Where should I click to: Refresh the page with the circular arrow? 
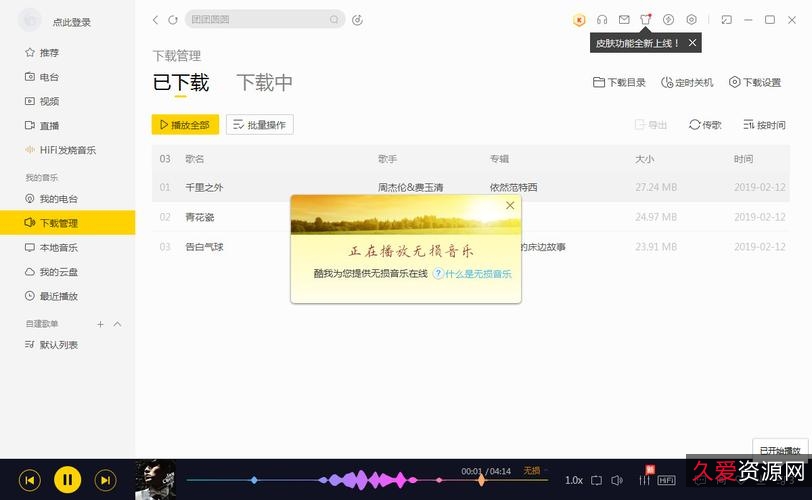tap(173, 20)
